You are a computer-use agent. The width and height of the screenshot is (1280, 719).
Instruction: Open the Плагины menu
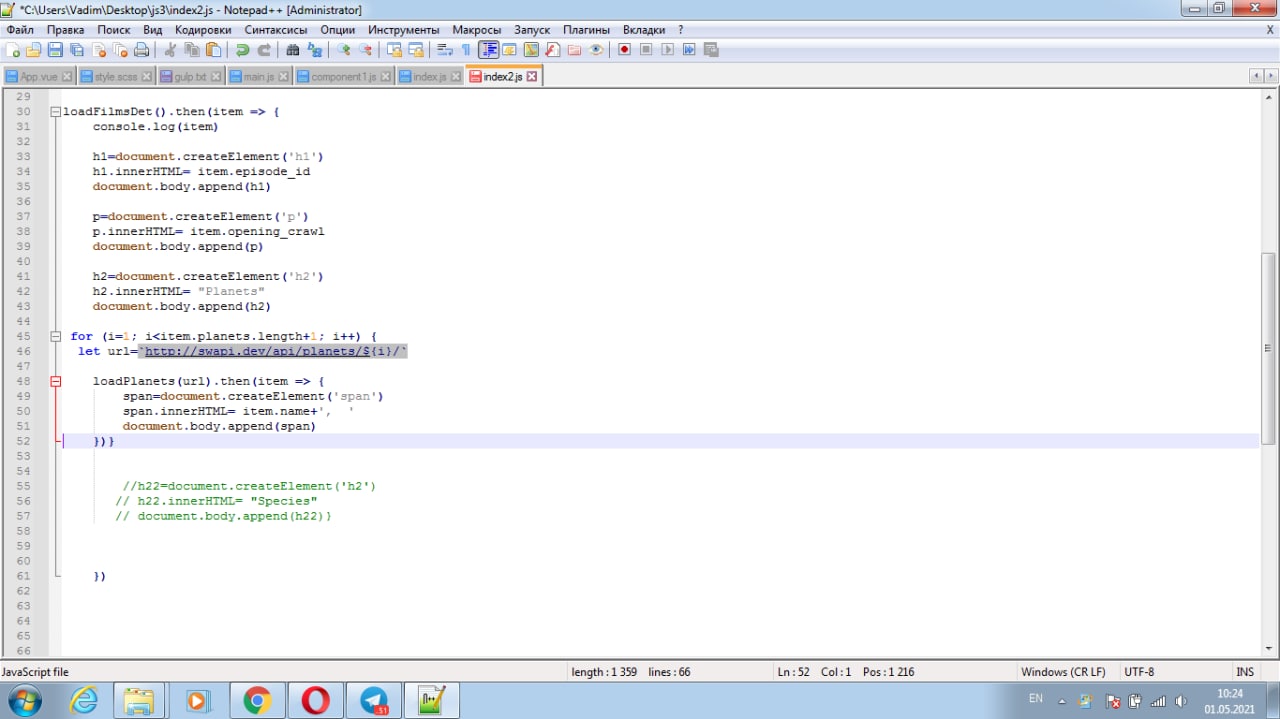pyautogui.click(x=586, y=30)
